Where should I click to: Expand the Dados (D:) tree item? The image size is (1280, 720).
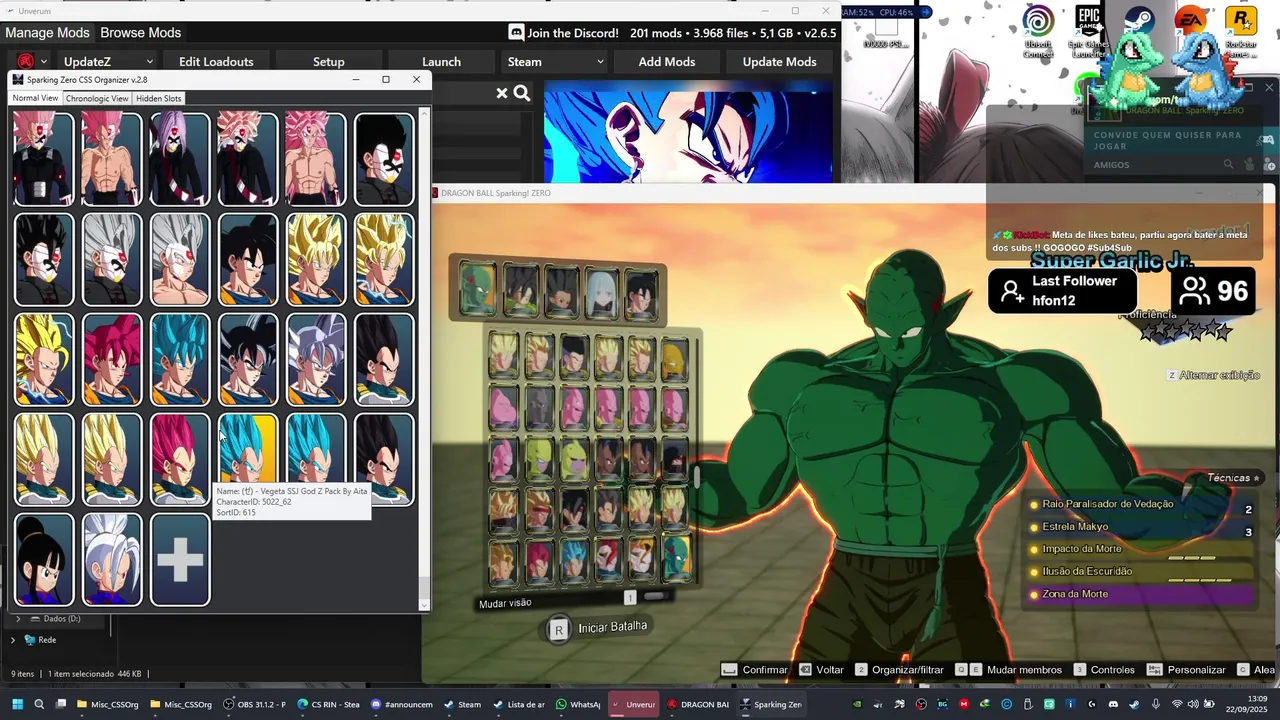tap(17, 619)
